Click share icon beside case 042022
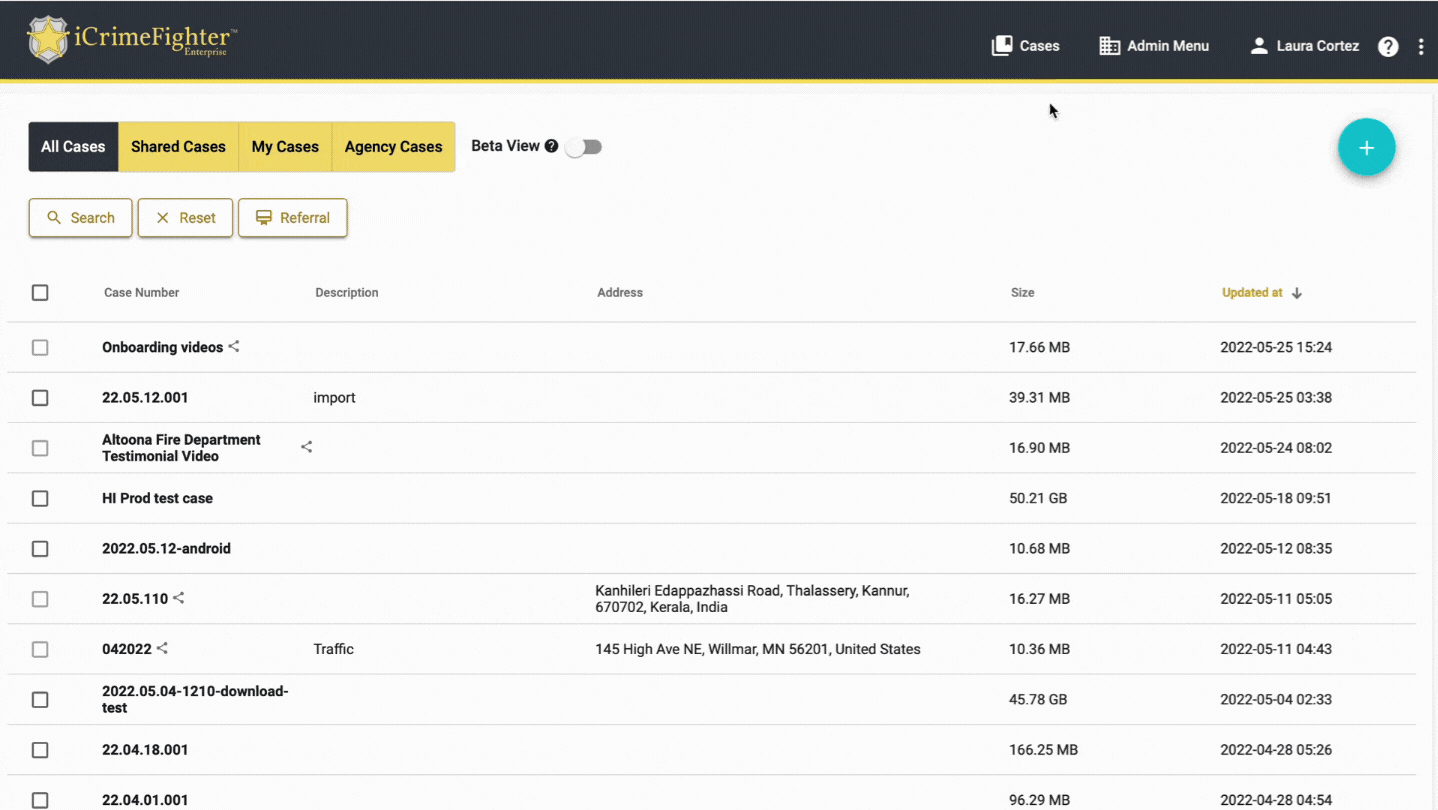The width and height of the screenshot is (1438, 810). point(162,648)
